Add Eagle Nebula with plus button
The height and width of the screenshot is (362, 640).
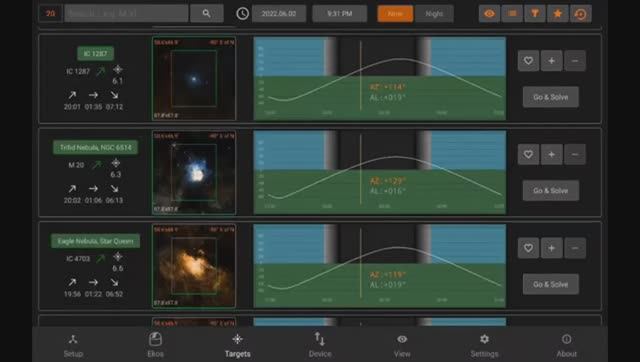pyautogui.click(x=551, y=248)
